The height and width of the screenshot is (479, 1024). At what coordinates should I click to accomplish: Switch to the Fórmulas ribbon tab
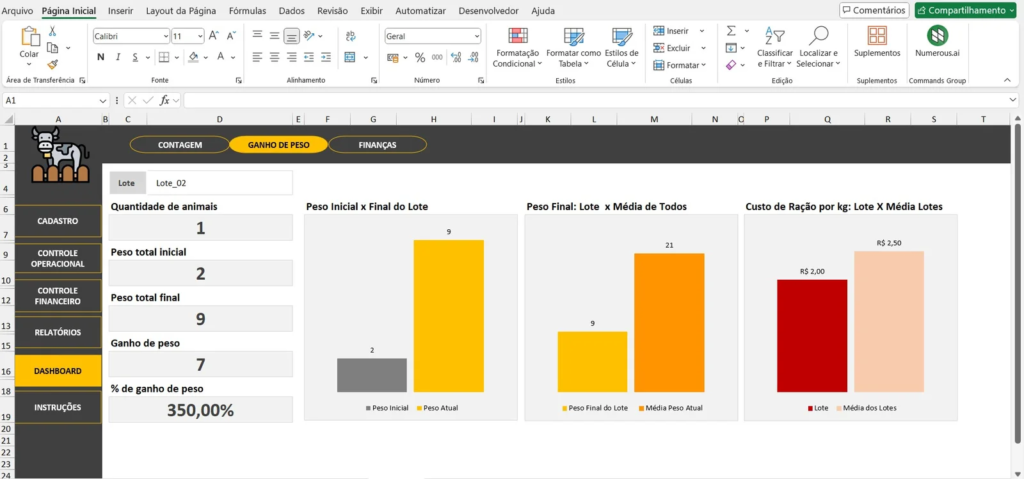click(248, 10)
